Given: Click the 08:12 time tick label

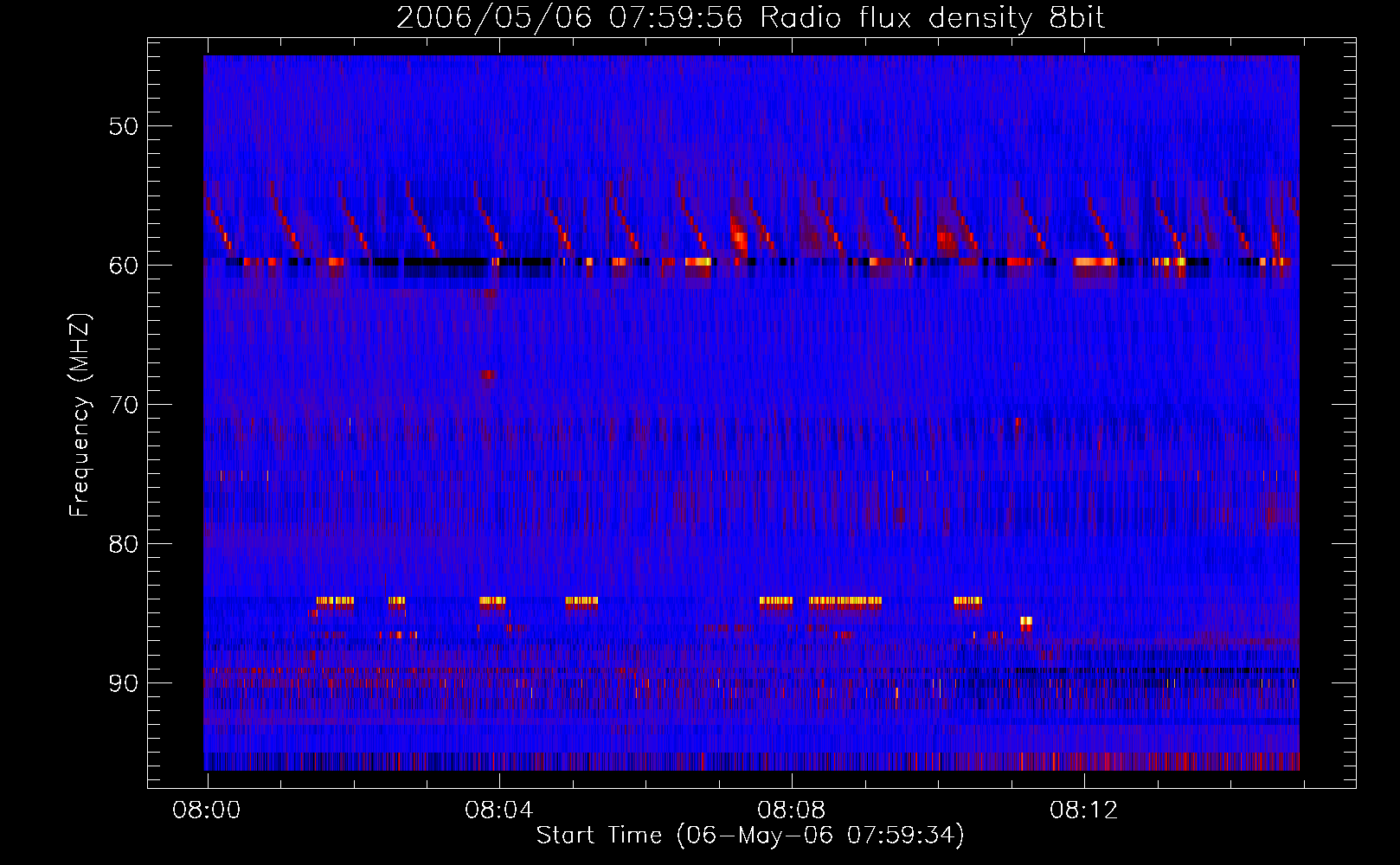Looking at the screenshot, I should (x=1084, y=811).
